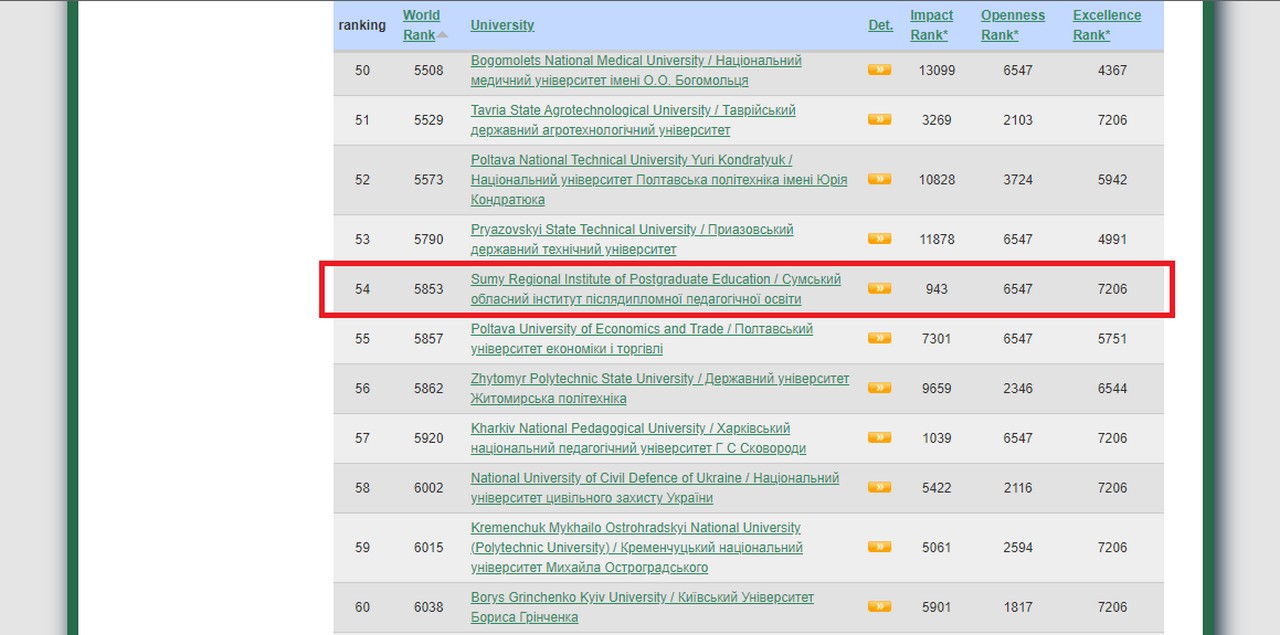The width and height of the screenshot is (1280, 635).
Task: Open Pryazovskyi State Technical University link
Action: pyautogui.click(x=632, y=239)
